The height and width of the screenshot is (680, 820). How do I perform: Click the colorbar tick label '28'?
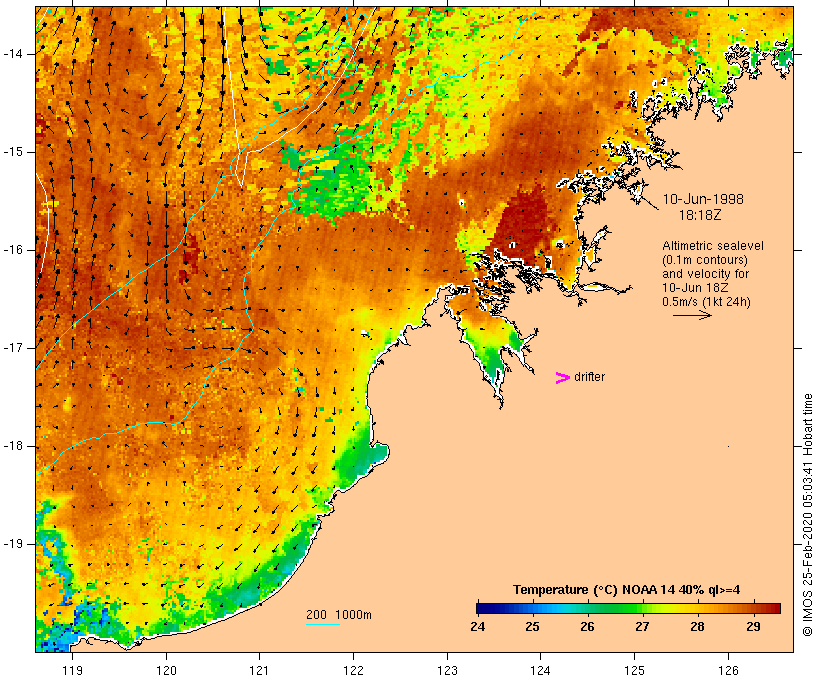[x=697, y=627]
